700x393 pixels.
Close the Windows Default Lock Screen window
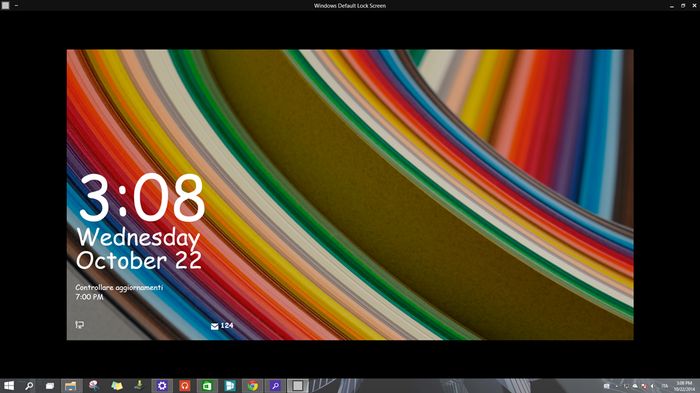[x=694, y=6]
